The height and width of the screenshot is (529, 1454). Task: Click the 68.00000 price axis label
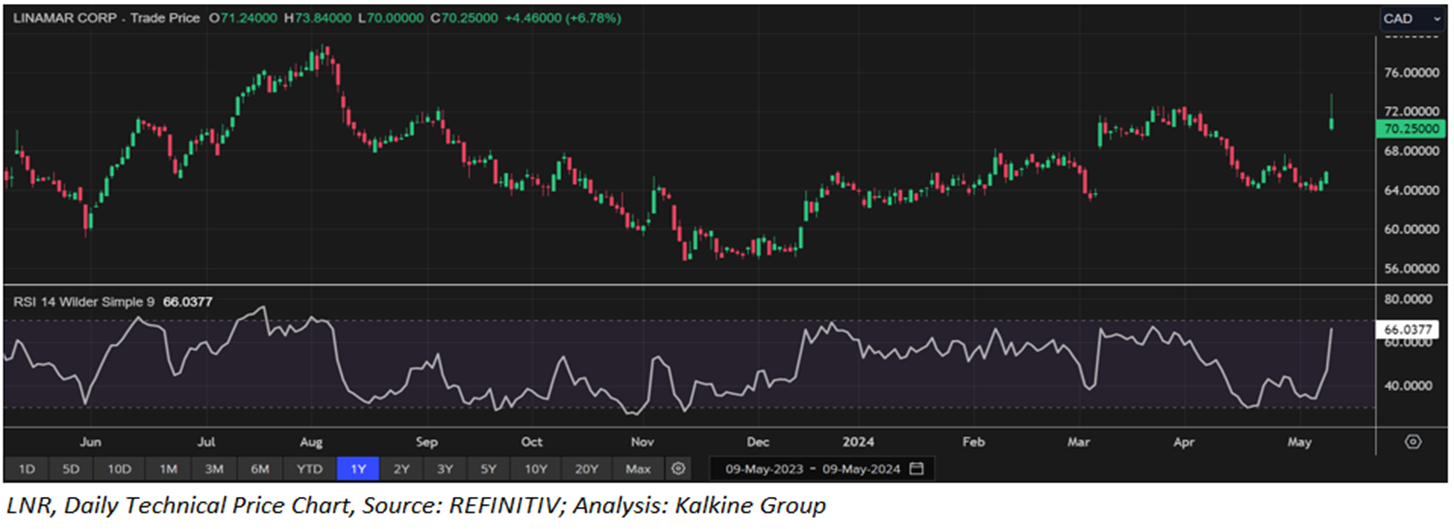1412,151
